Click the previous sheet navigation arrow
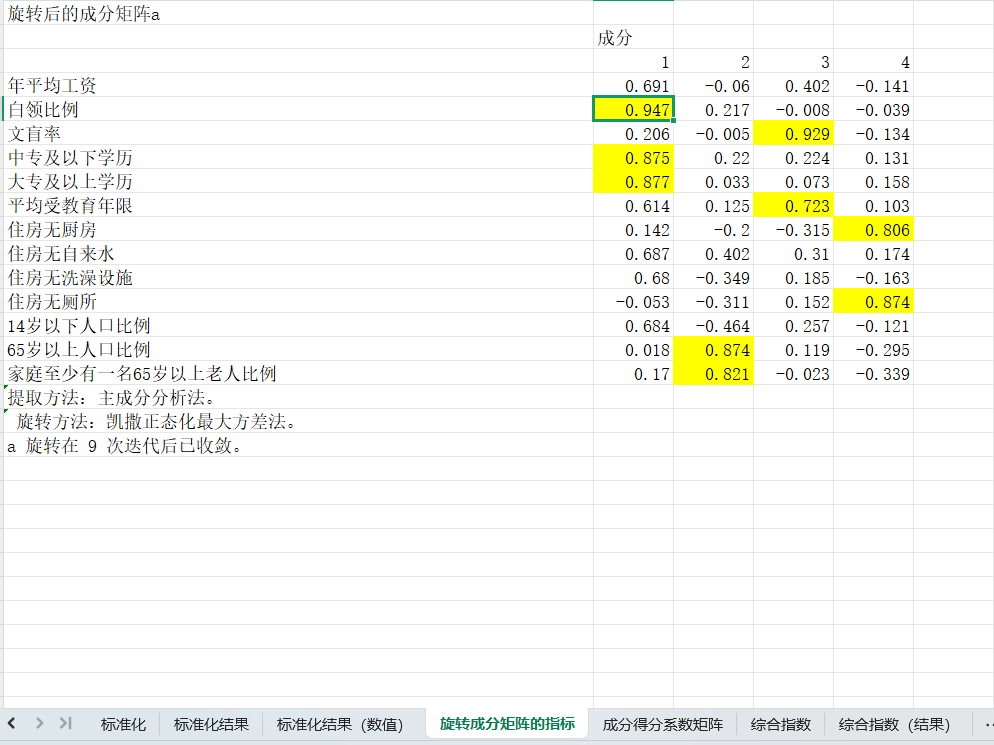Screen dimensions: 994x745 (x=11, y=723)
